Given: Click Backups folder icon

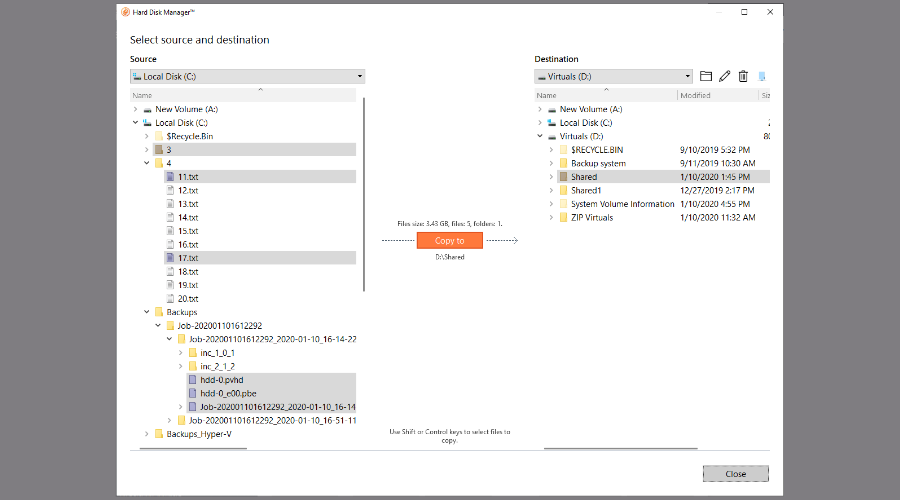Looking at the screenshot, I should (x=159, y=312).
